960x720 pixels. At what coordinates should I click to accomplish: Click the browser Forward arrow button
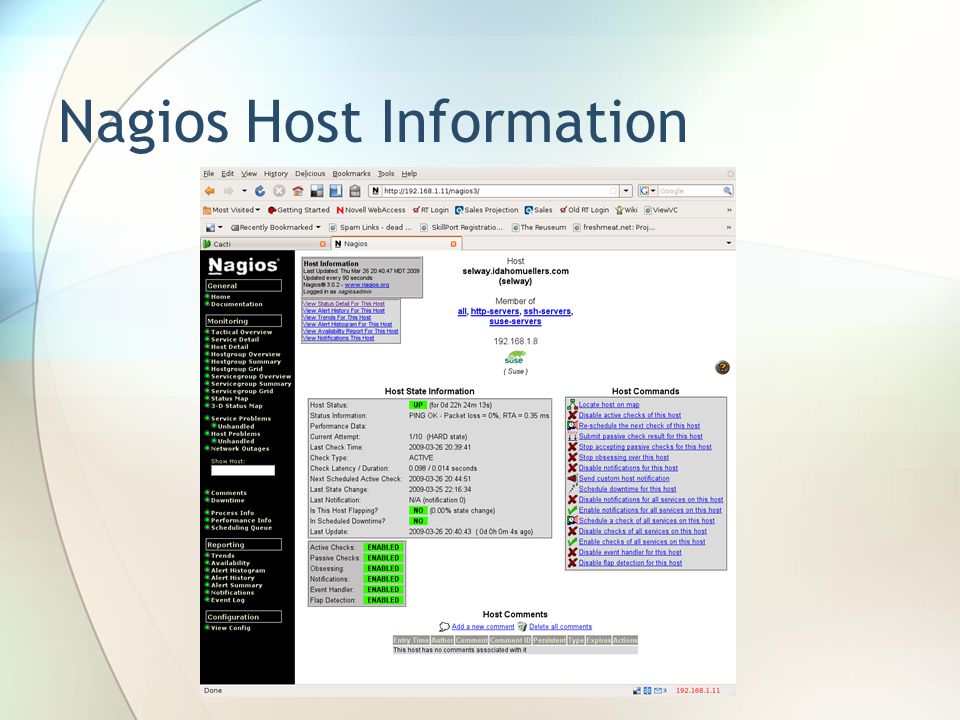coord(228,191)
